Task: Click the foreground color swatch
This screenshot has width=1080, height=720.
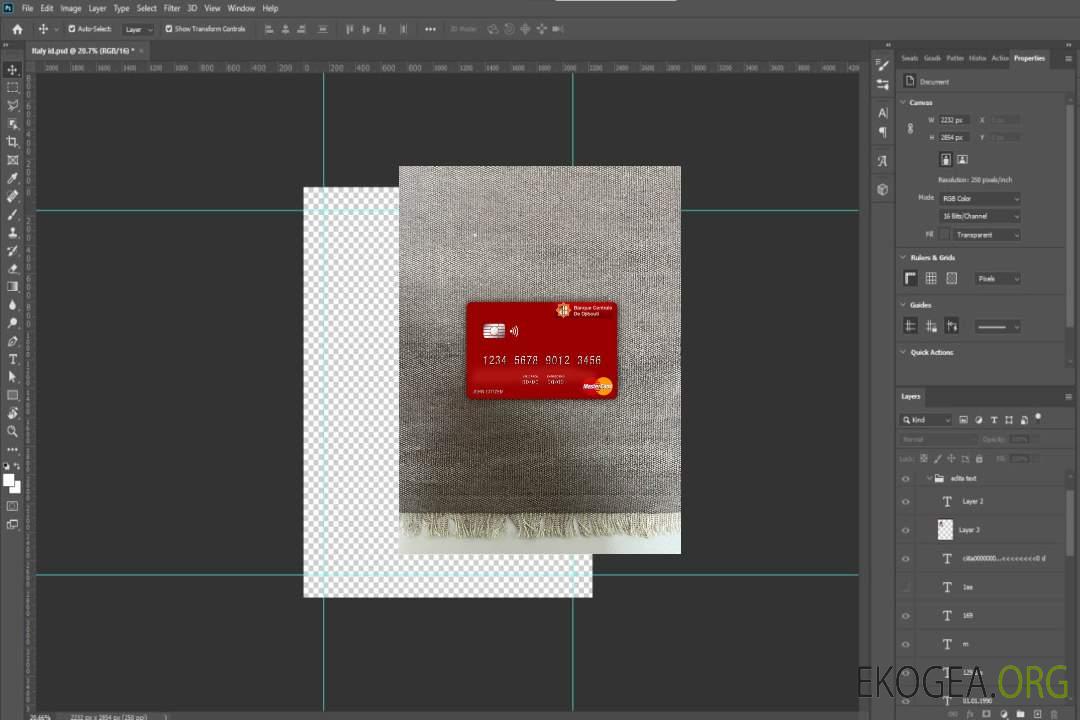Action: click(9, 481)
